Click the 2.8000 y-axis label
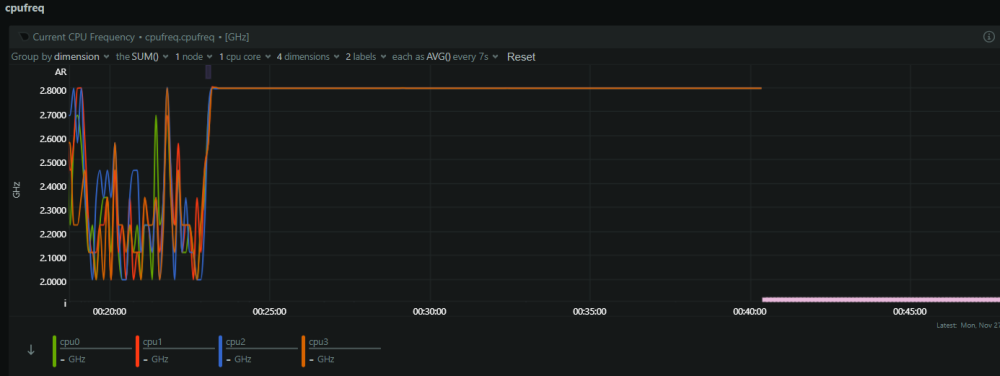Image resolution: width=1000 pixels, height=376 pixels. click(x=54, y=90)
